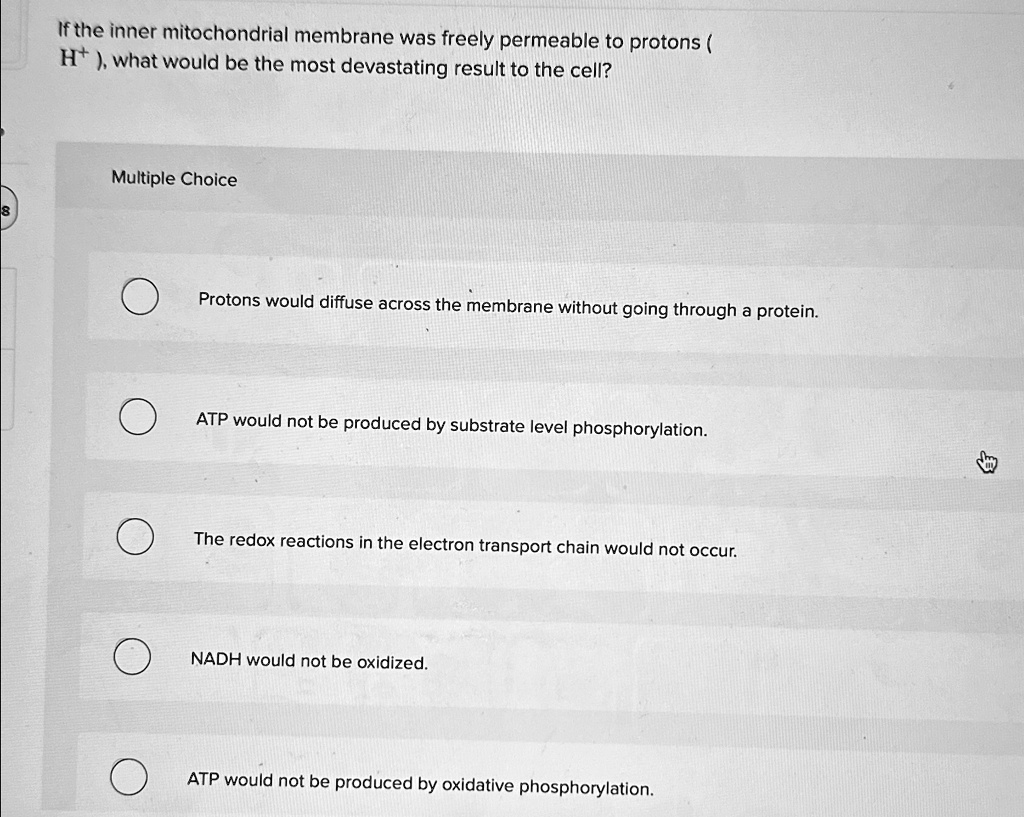The image size is (1024, 817).
Task: Select the oxidative phosphorylation answer radio button
Action: (128, 776)
